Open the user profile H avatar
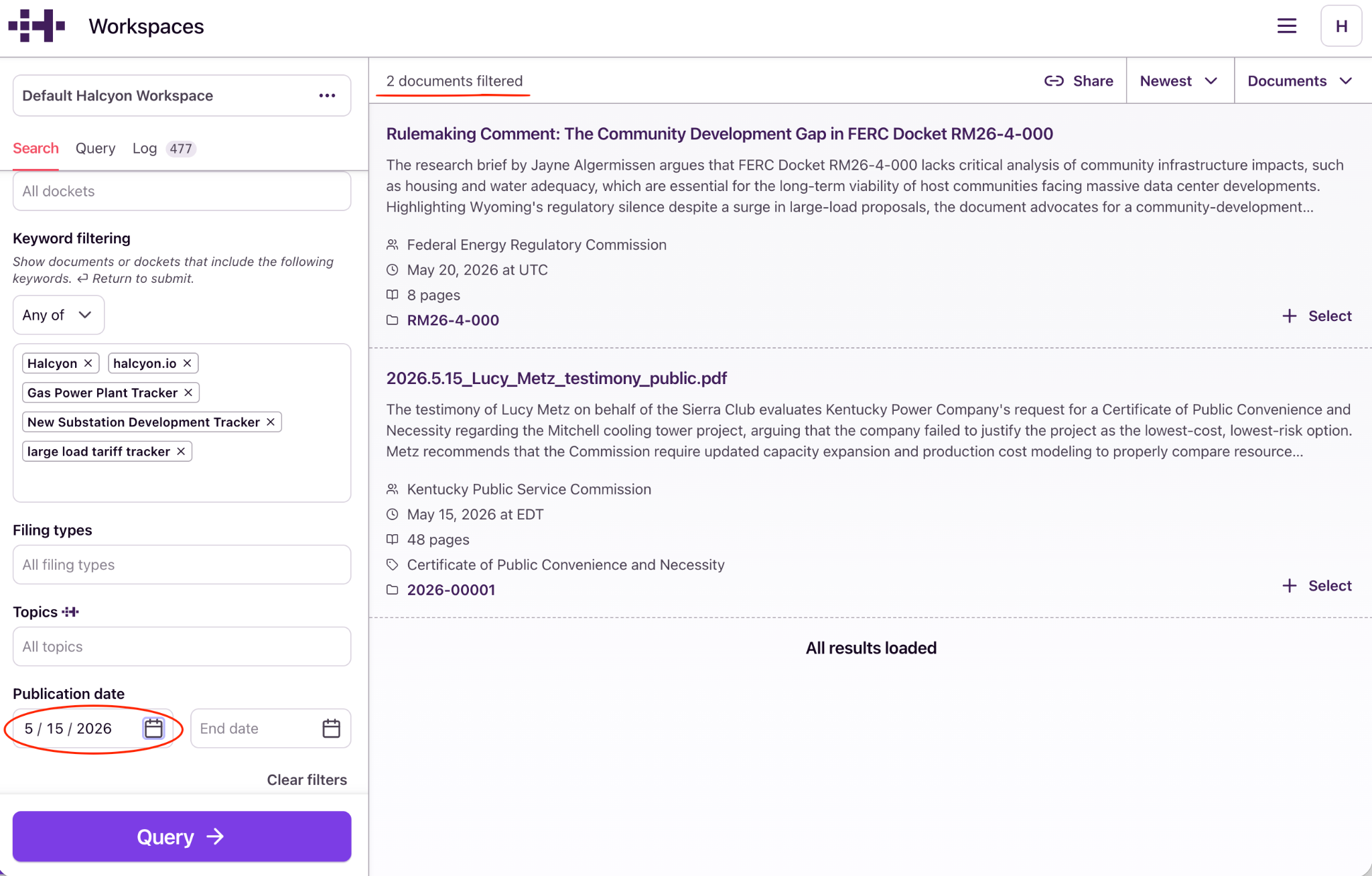Screen dimensions: 1372x876 1341,26
